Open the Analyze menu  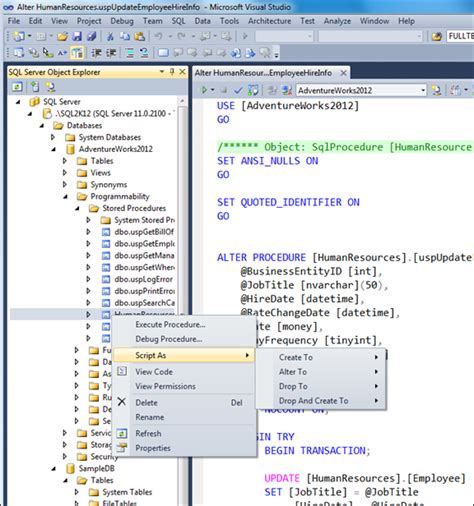pos(337,21)
